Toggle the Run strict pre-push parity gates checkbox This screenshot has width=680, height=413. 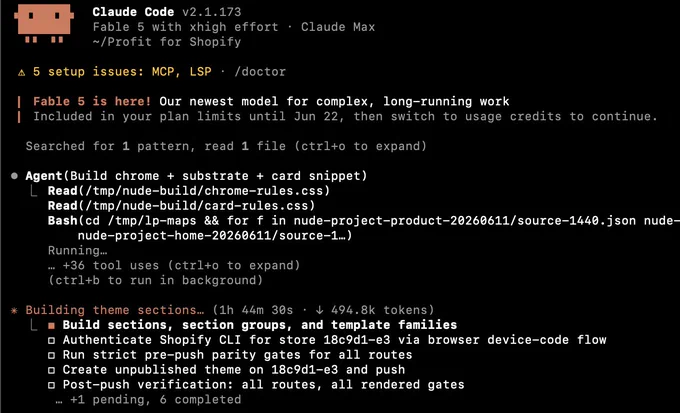click(x=52, y=355)
